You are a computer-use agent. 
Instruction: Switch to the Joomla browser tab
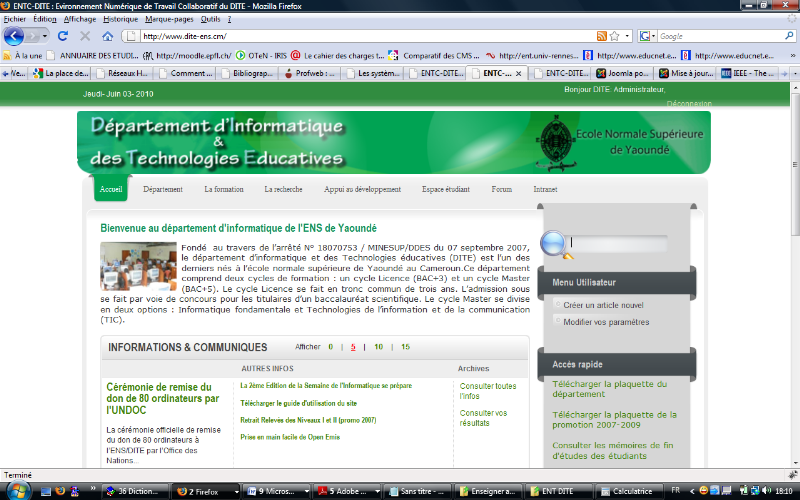click(x=622, y=73)
